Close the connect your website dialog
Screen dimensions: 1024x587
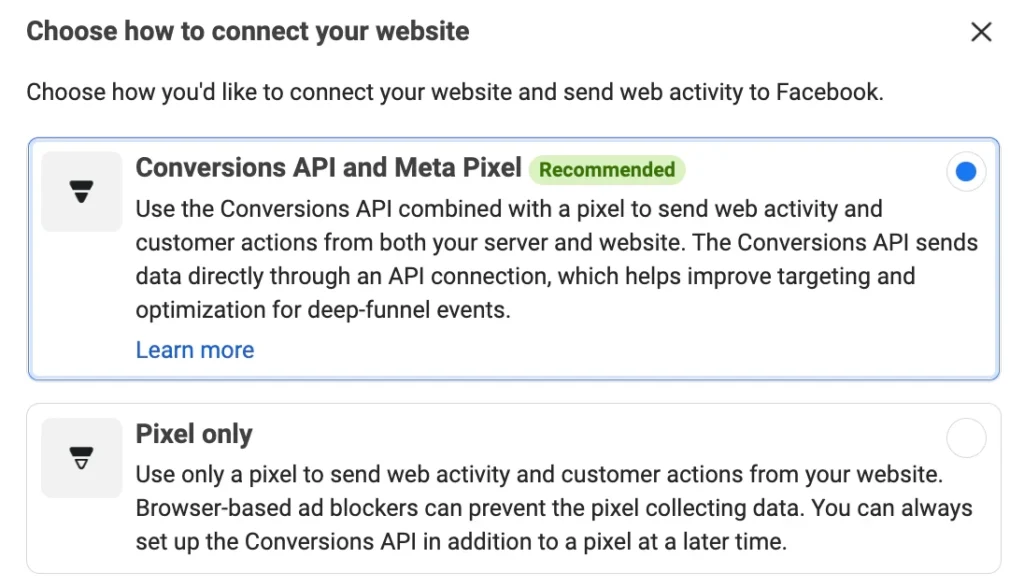point(981,31)
